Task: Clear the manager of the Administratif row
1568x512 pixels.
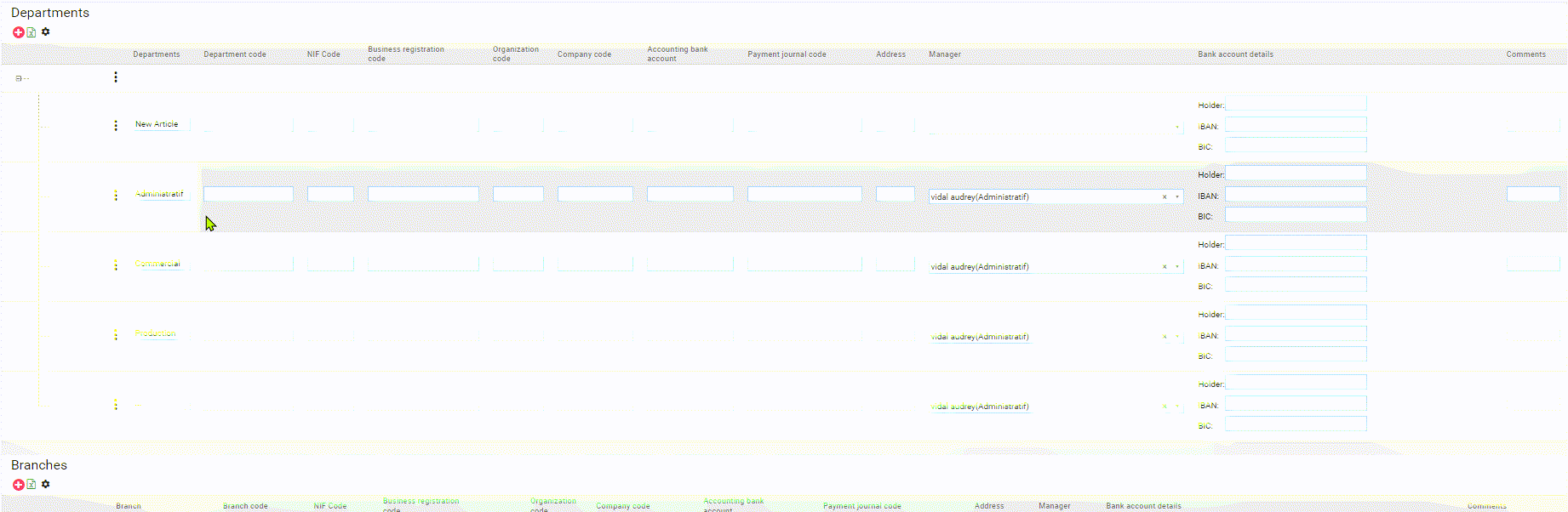Action: click(x=1165, y=197)
